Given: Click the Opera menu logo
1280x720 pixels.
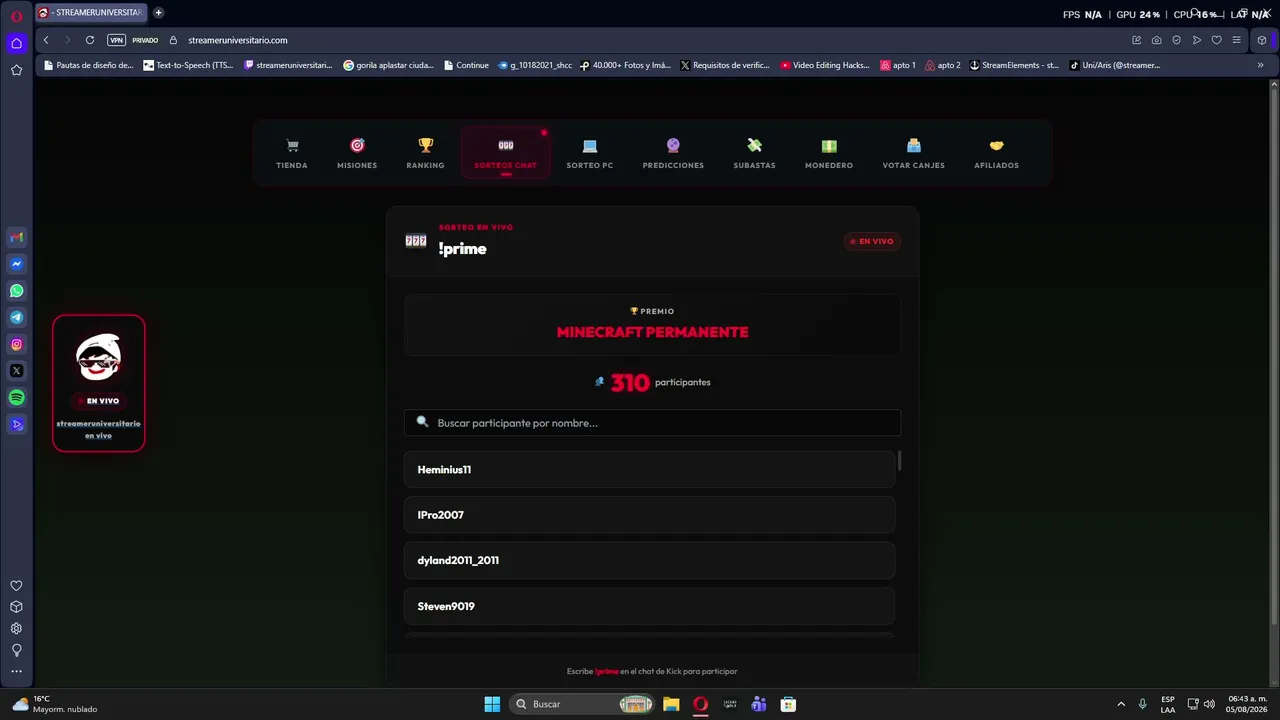Looking at the screenshot, I should [x=16, y=16].
